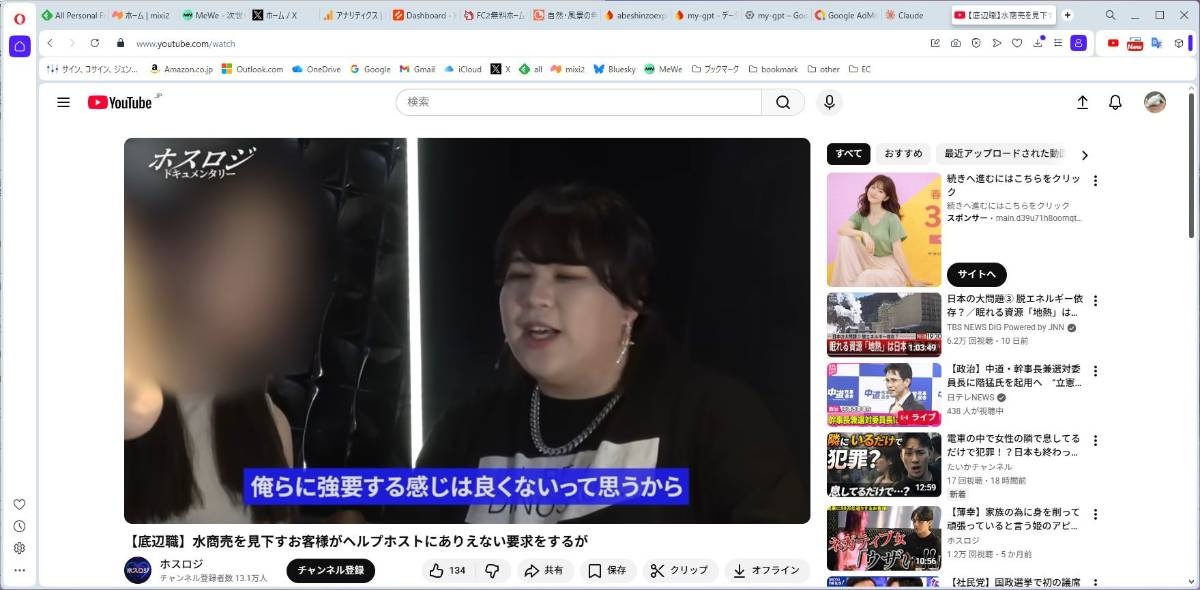Screen dimensions: 1200x590
Task: Open the notifications bell
Action: [1115, 102]
